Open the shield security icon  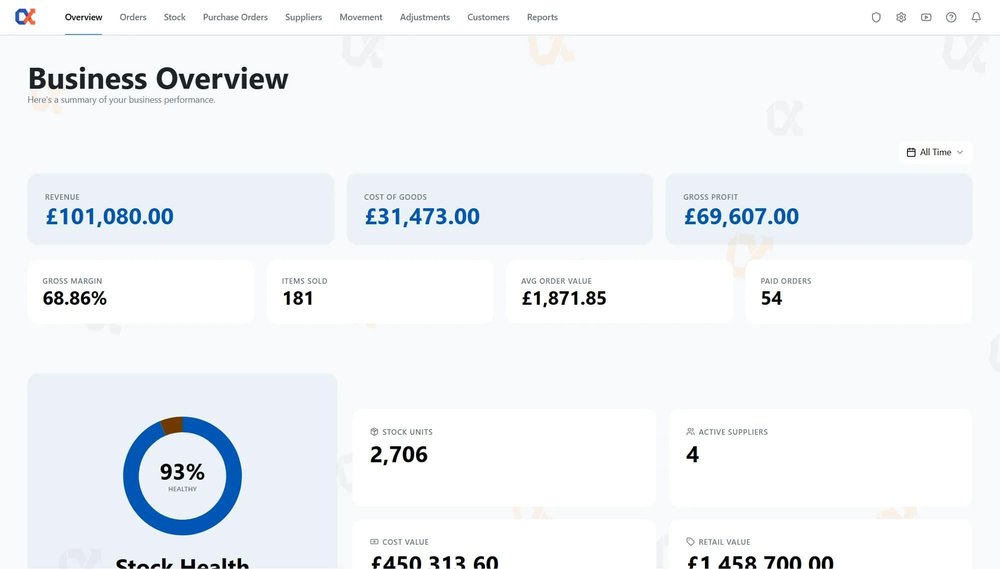point(876,17)
